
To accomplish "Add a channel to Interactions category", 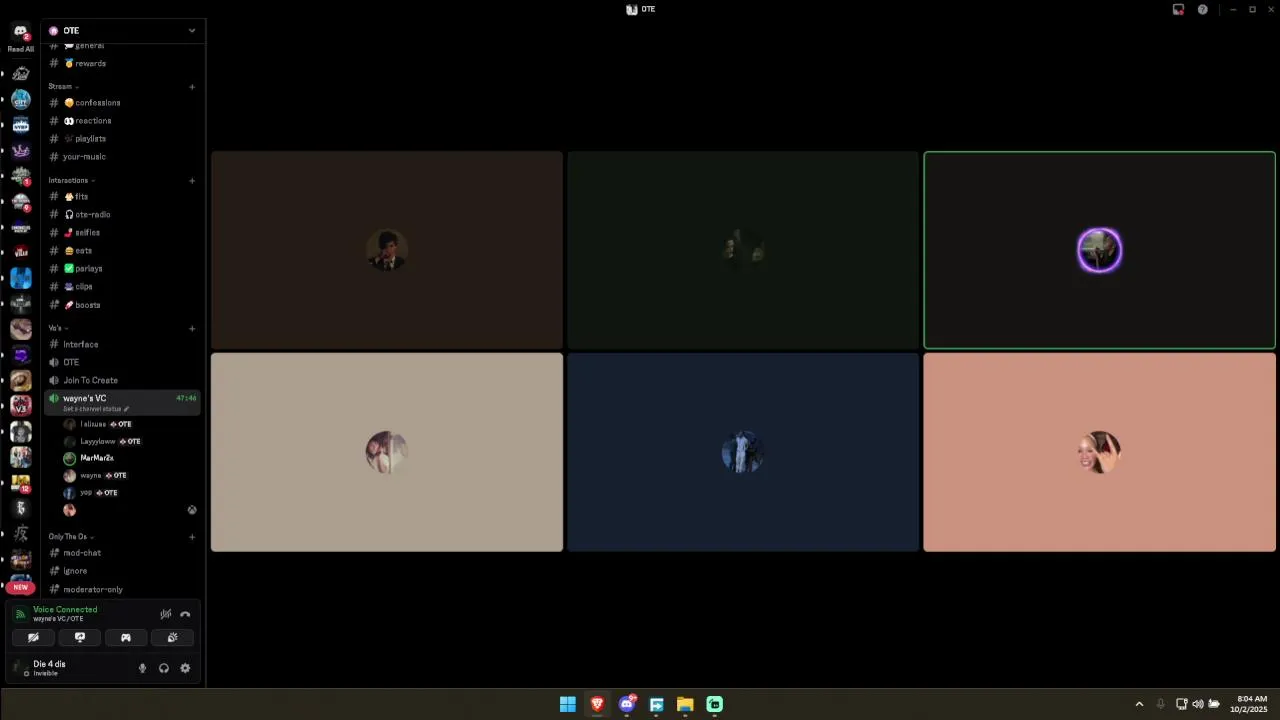I will click(192, 181).
